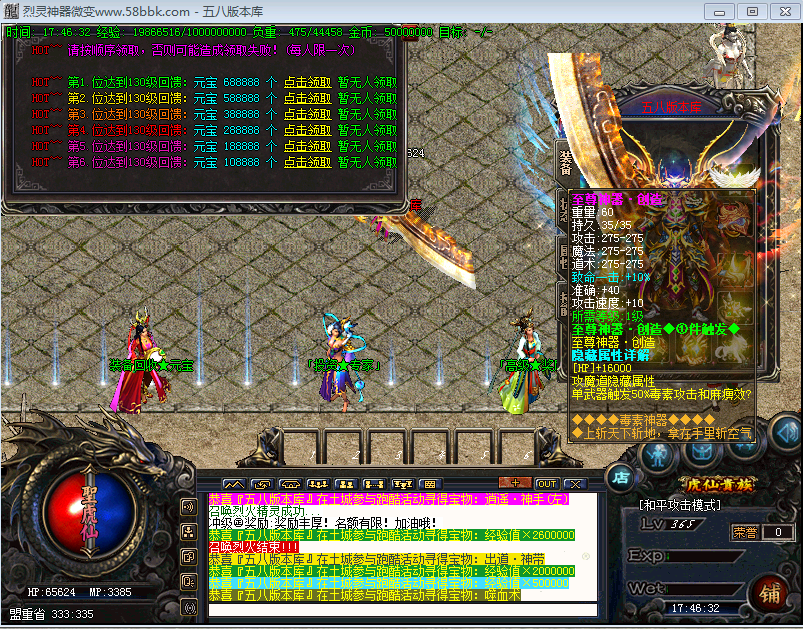The width and height of the screenshot is (803, 629).
Task: Toggle the [和平攻击模式] attack mode label
Action: click(x=680, y=505)
